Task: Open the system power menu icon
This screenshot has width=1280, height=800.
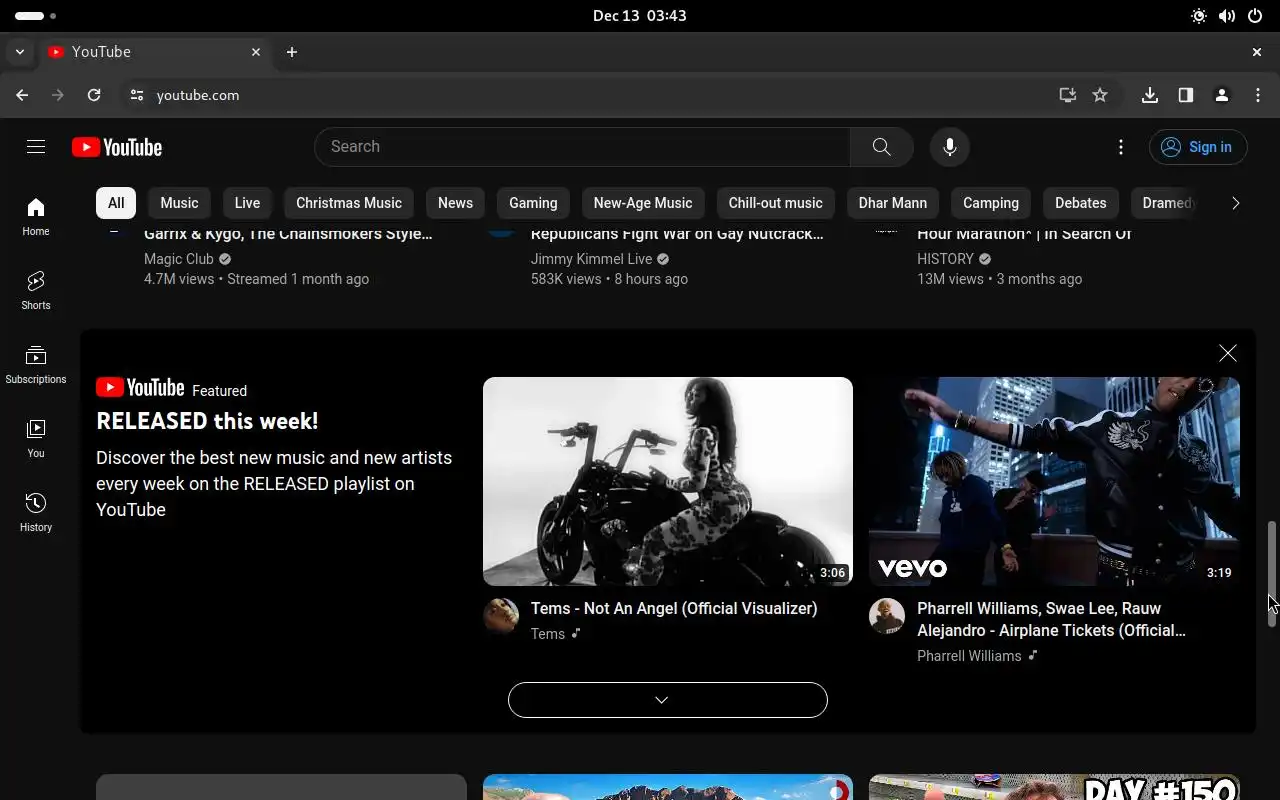Action: [1255, 16]
